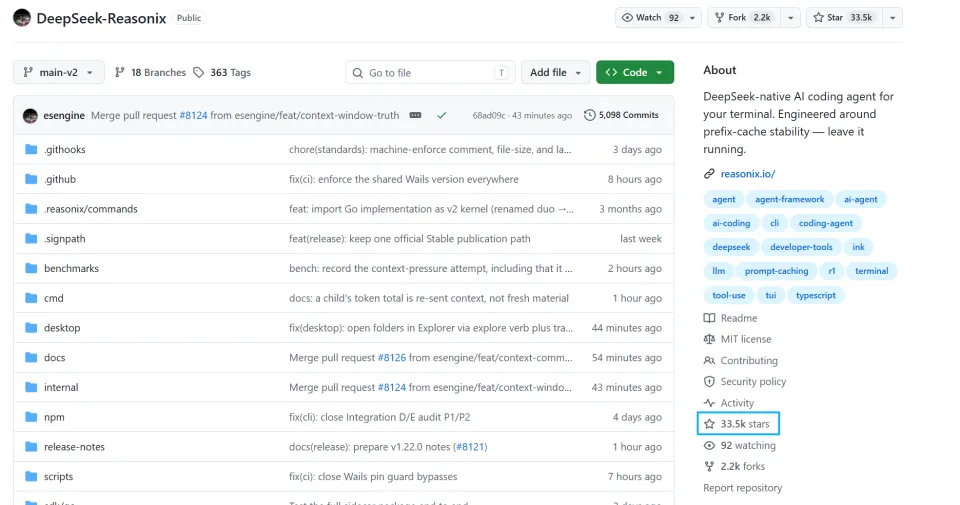Click the Contributing people icon
Screen dimensions: 960x505
(x=709, y=361)
